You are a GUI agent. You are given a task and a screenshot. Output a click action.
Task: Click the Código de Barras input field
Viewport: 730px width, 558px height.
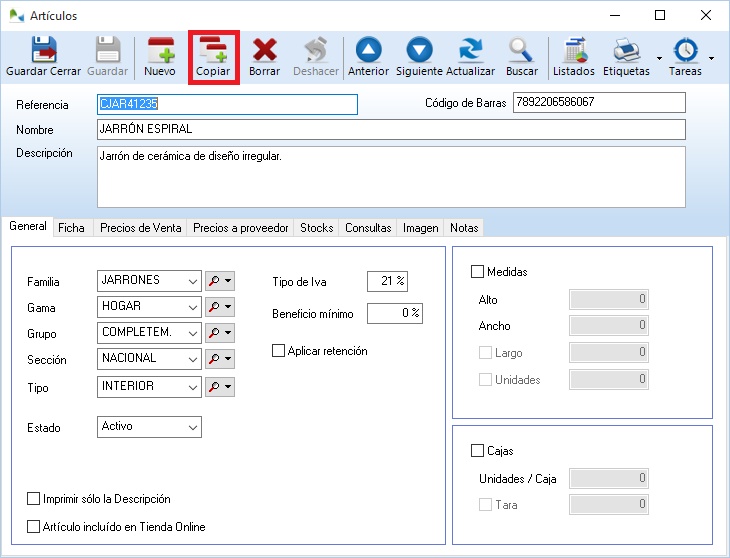pos(598,103)
